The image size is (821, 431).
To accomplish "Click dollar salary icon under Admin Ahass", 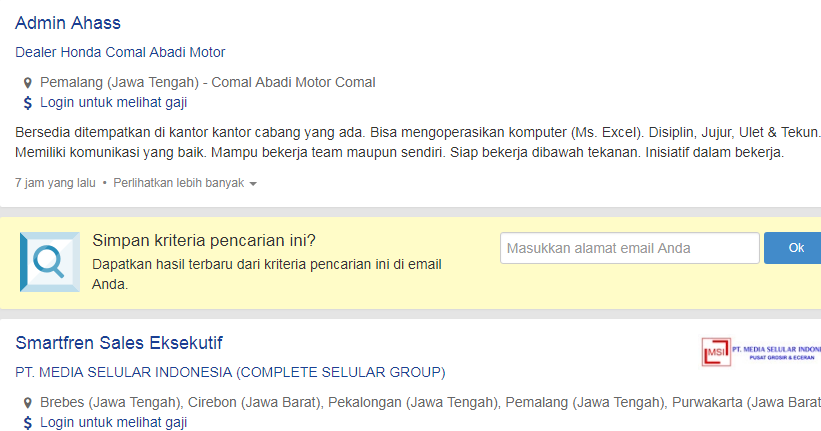I will point(28,102).
